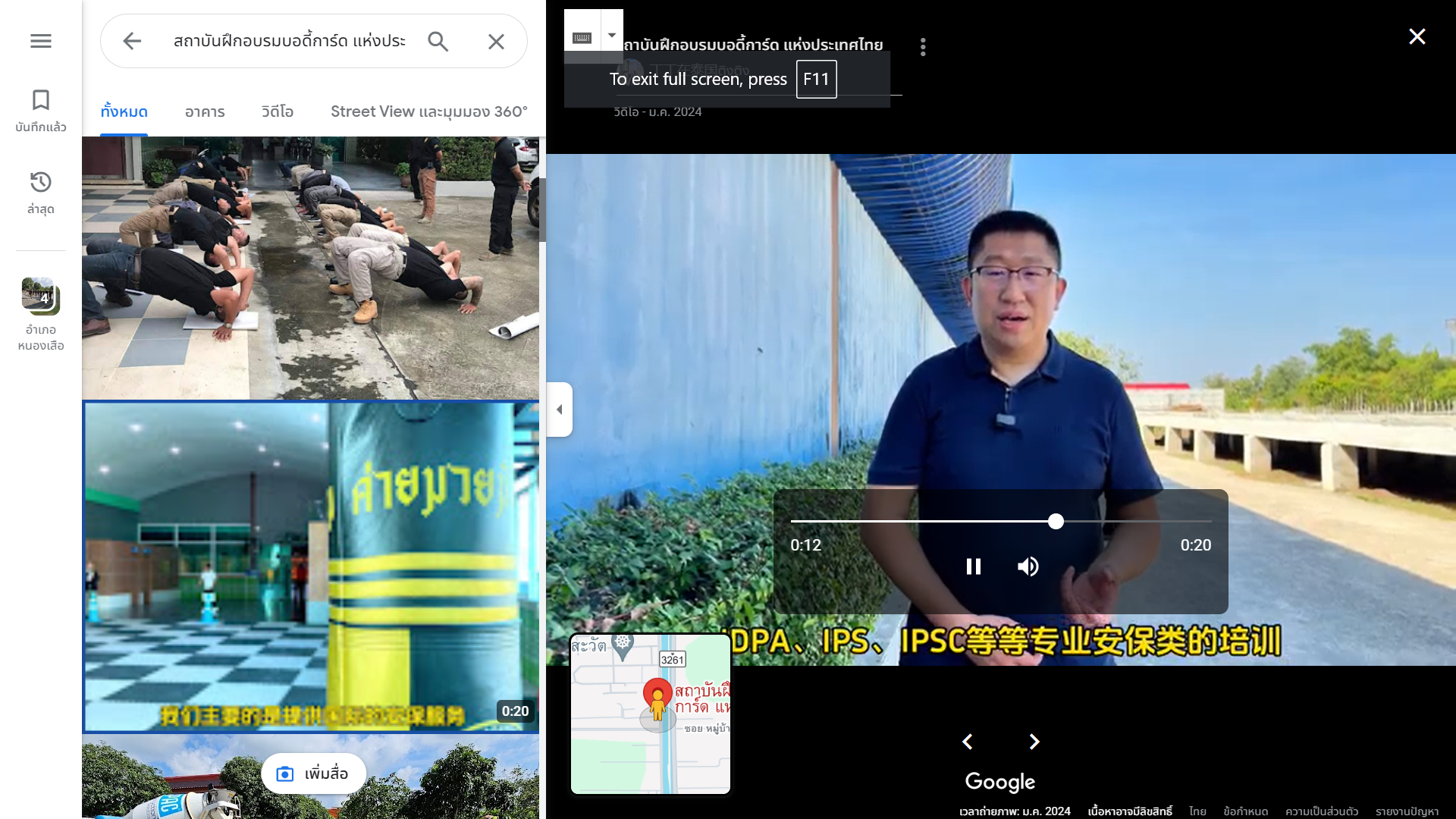
Task: Go to the next photo
Action: point(1034,742)
